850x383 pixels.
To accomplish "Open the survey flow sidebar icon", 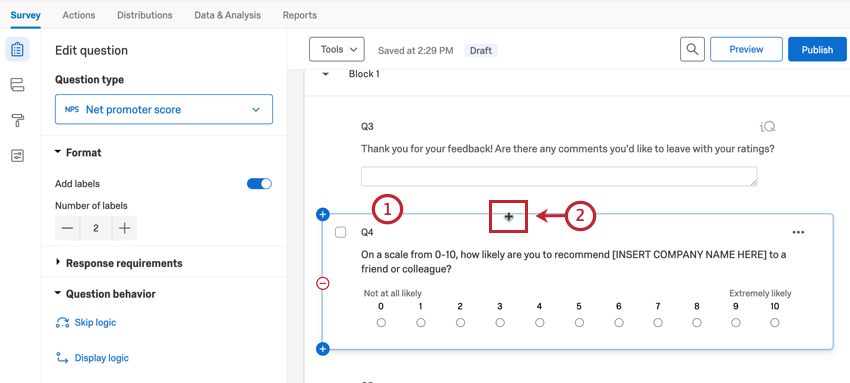I will tap(17, 85).
